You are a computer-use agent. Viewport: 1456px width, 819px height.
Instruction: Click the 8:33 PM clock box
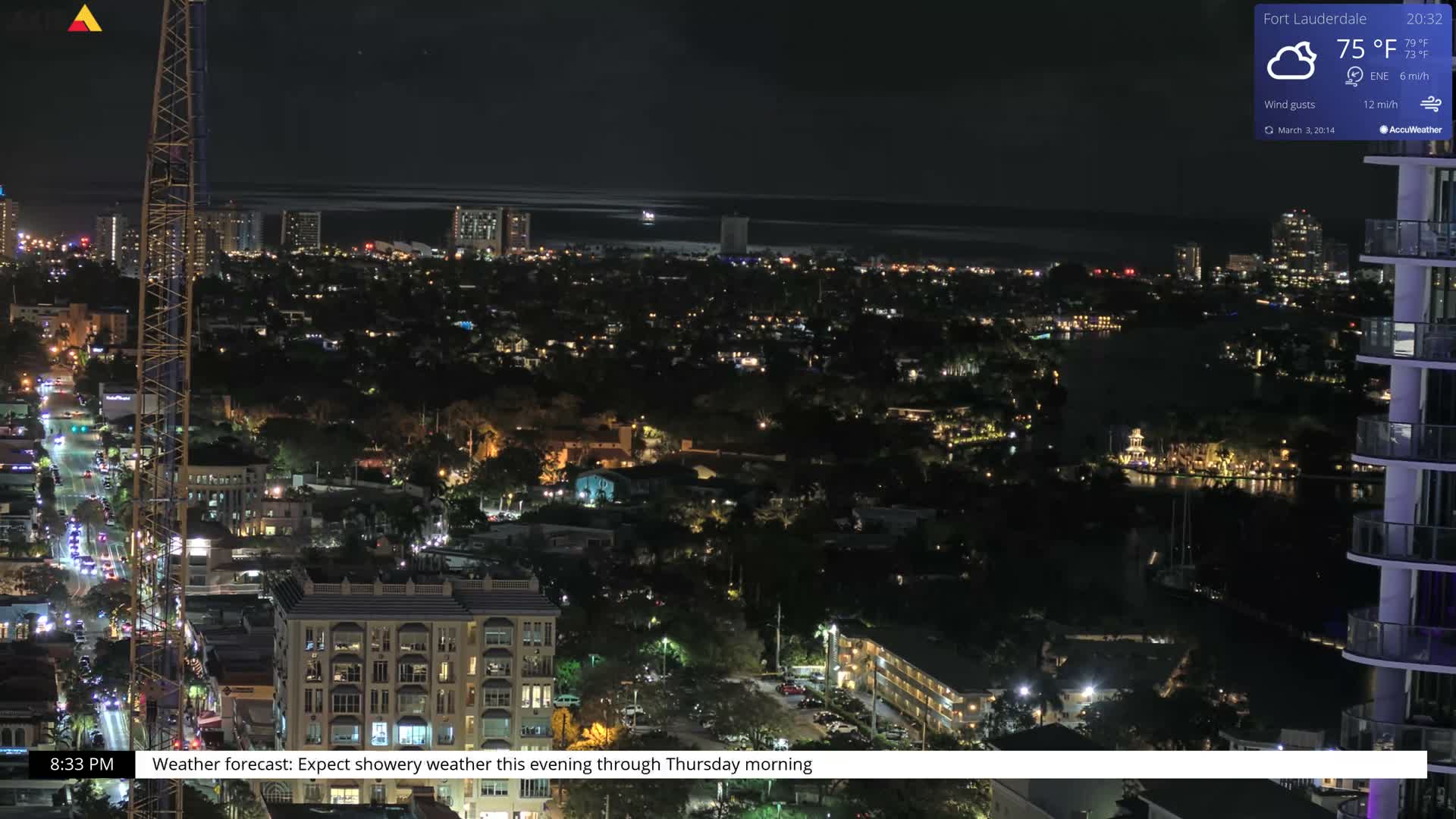tap(82, 764)
